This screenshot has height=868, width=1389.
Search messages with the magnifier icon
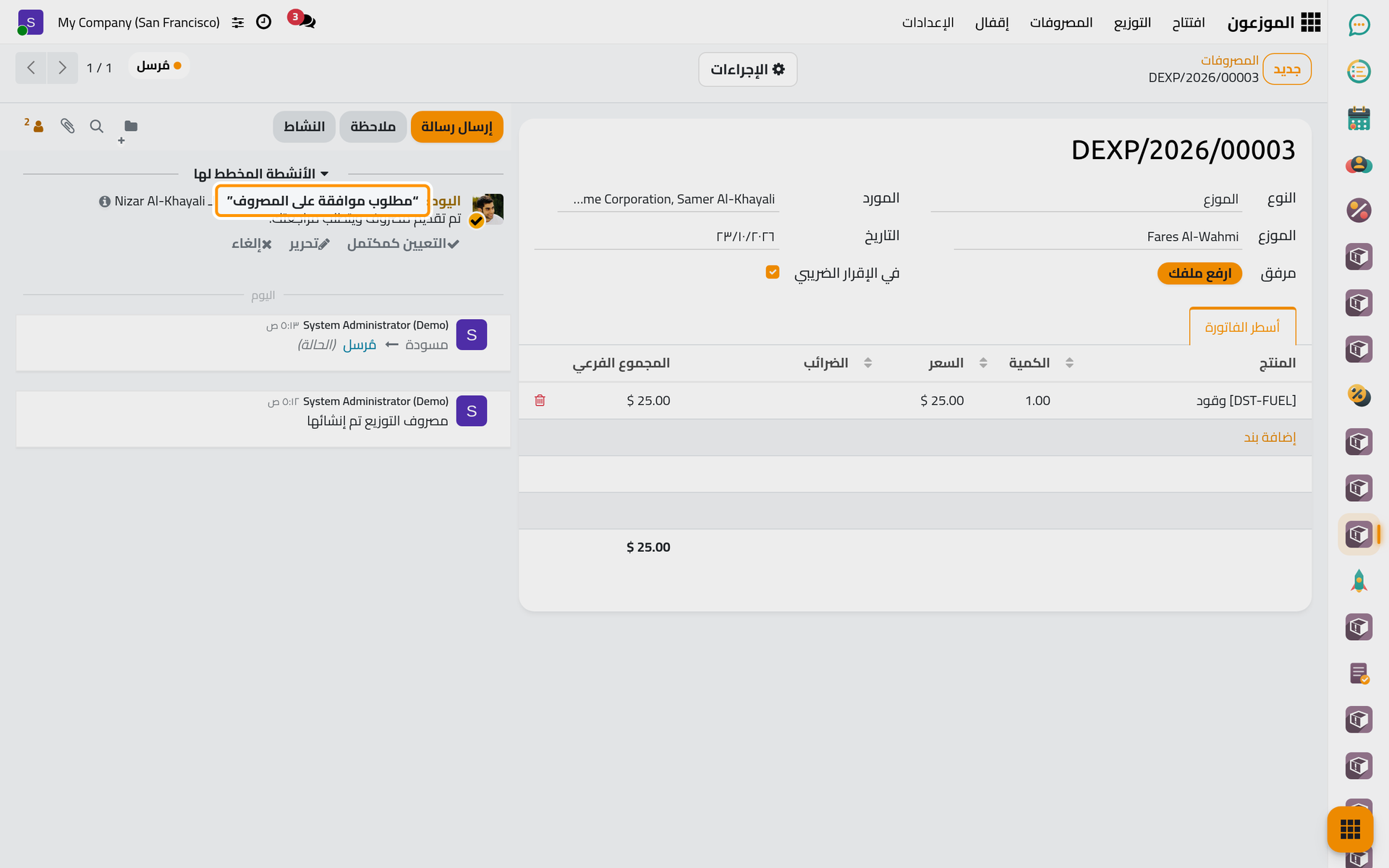tap(96, 127)
